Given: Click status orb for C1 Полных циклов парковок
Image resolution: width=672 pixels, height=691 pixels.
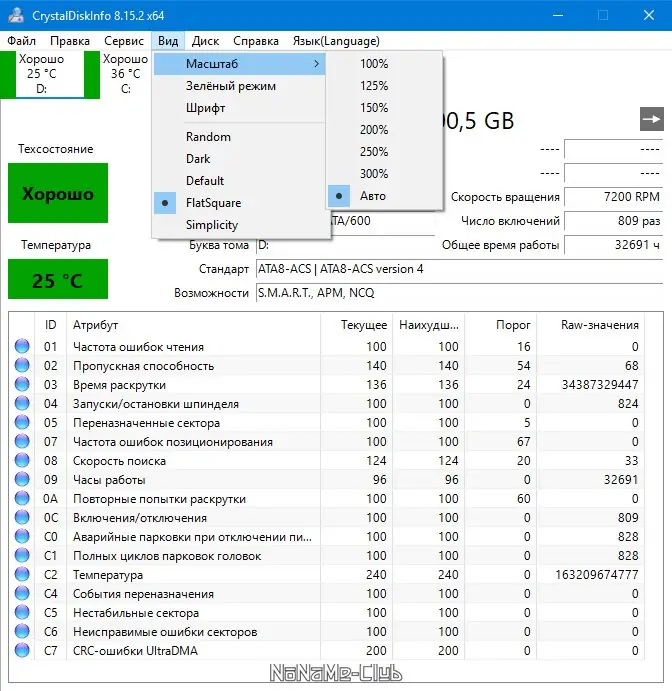Looking at the screenshot, I should click(x=22, y=555).
